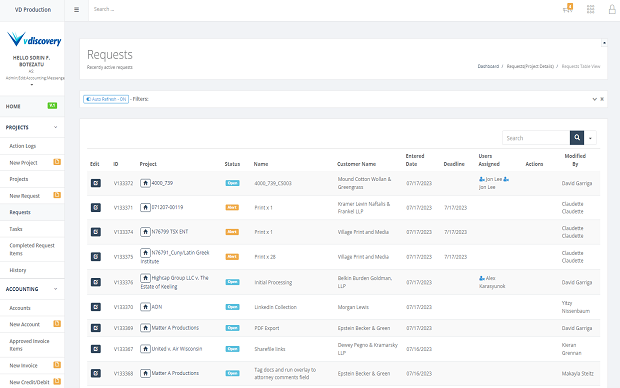Viewport: 620px width, 388px height.
Task: Click the hamburger menu icon in top bar
Action: pos(76,9)
